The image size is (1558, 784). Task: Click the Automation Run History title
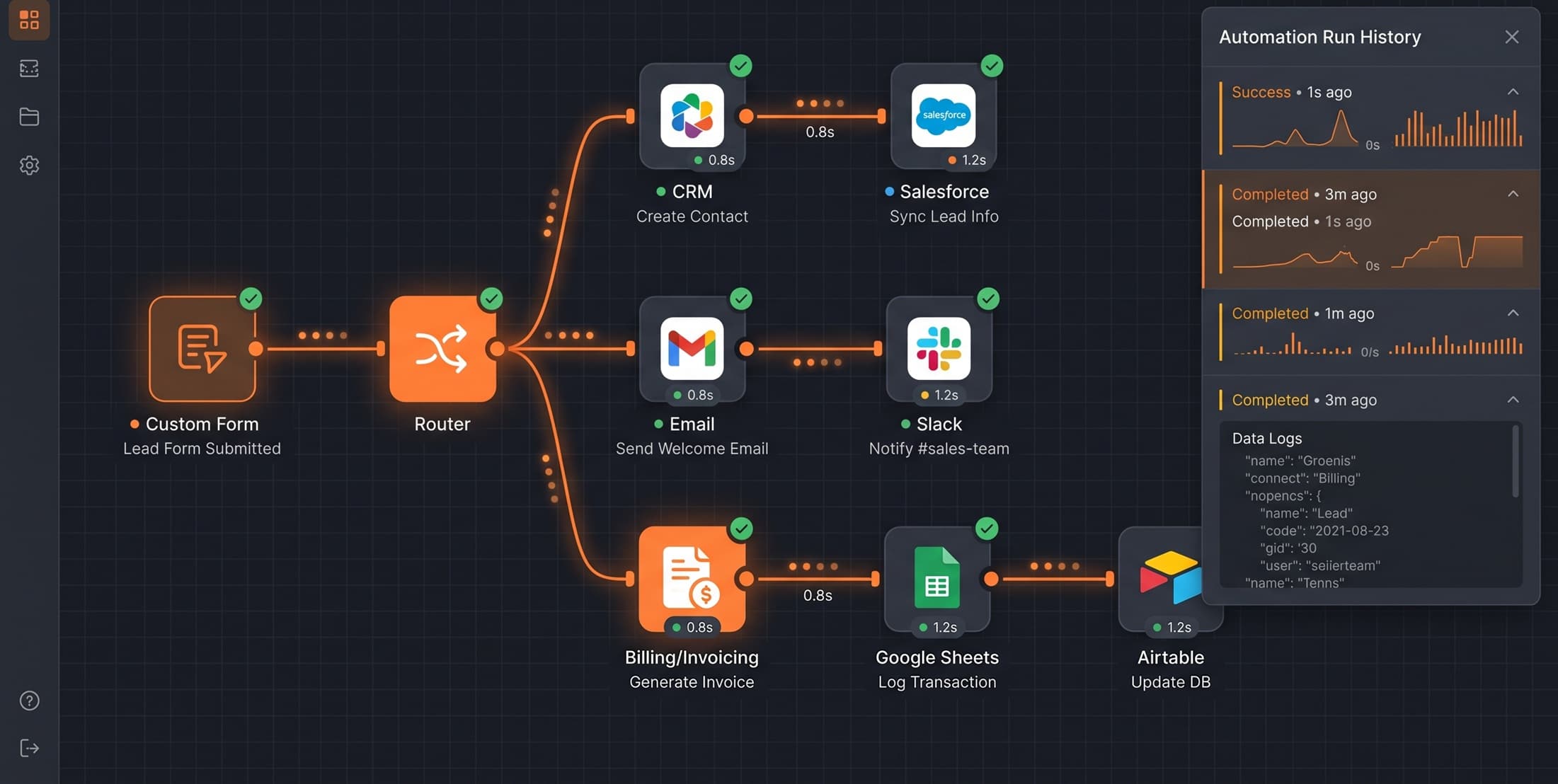pos(1320,37)
